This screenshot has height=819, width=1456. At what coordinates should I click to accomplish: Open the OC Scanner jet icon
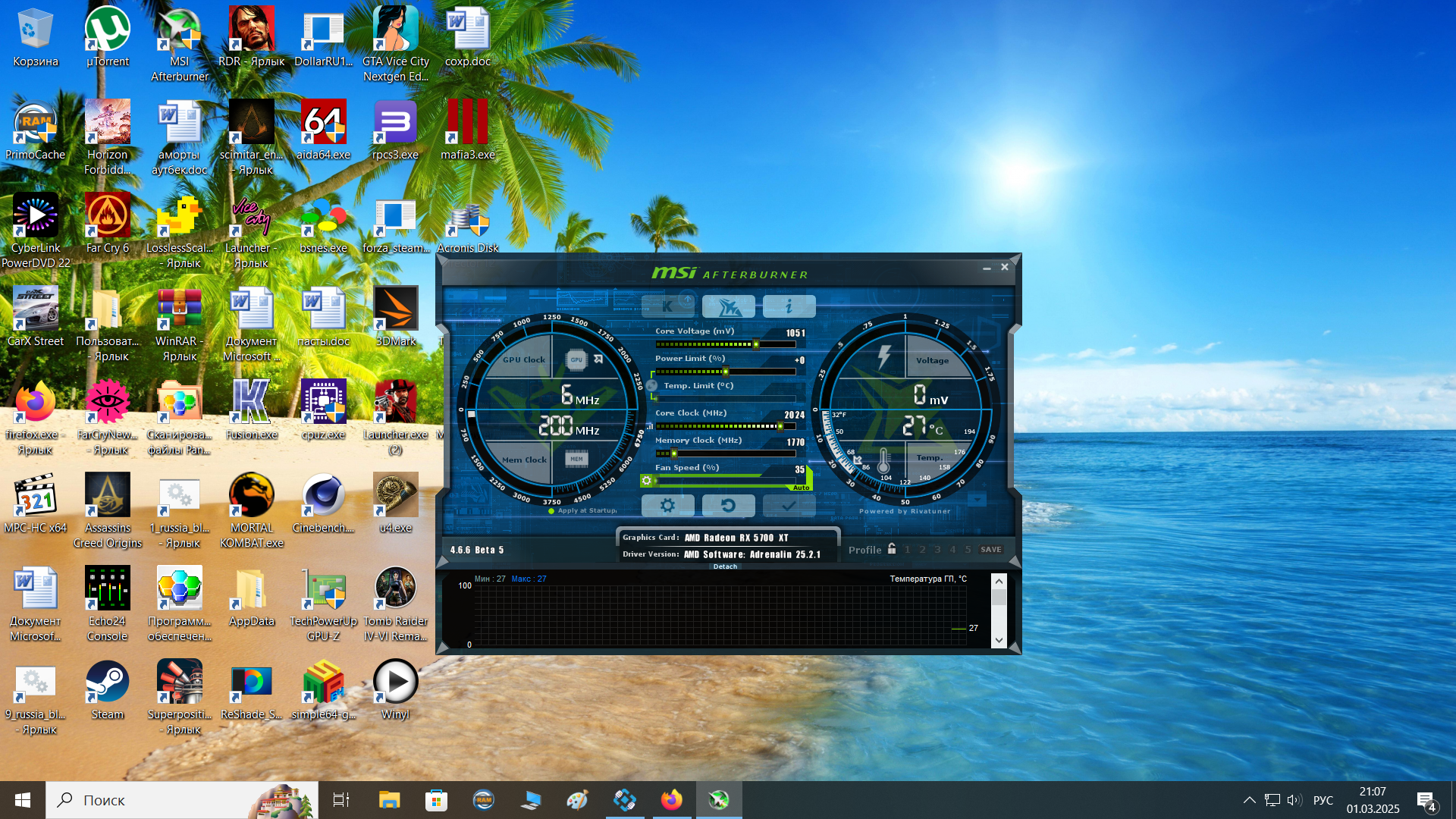(728, 306)
